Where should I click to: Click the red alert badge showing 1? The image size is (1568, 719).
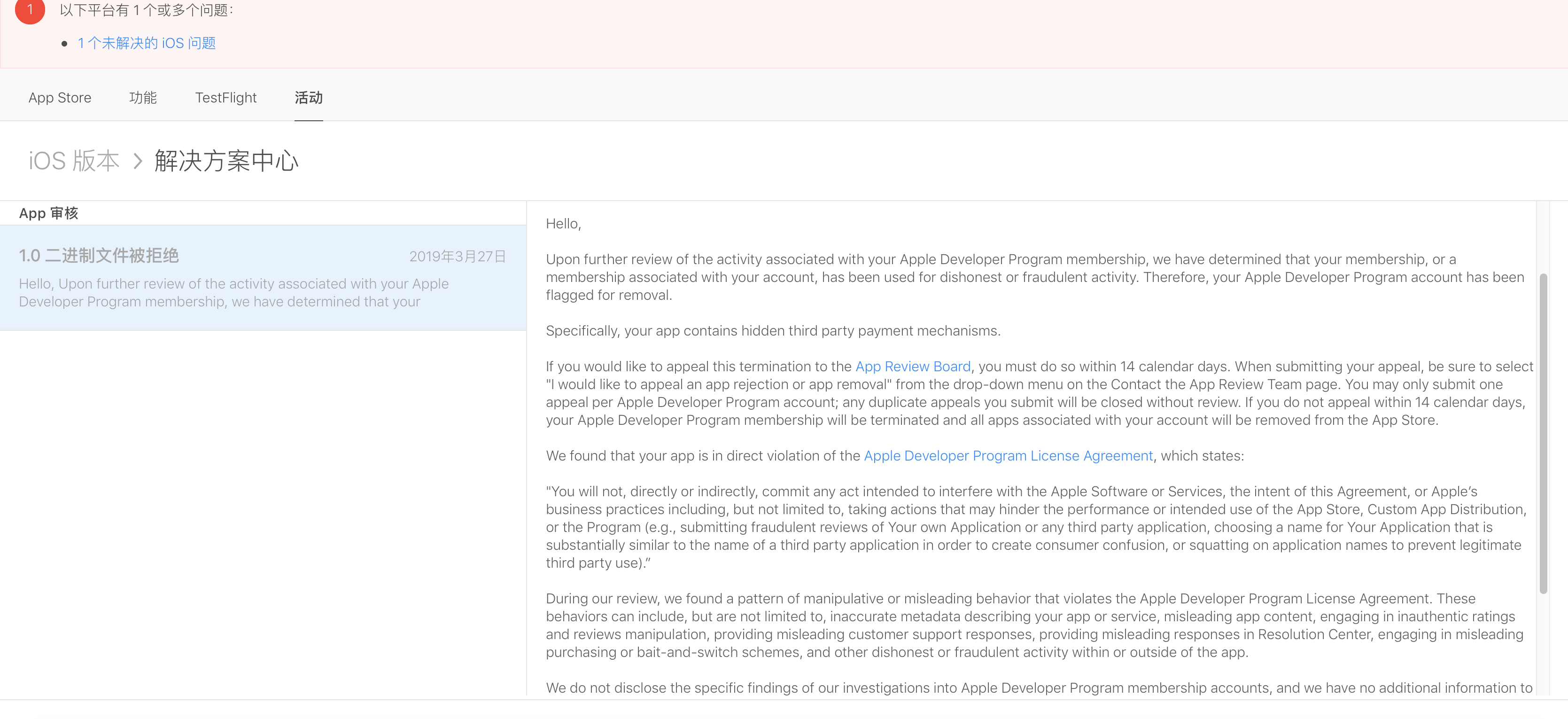[30, 10]
